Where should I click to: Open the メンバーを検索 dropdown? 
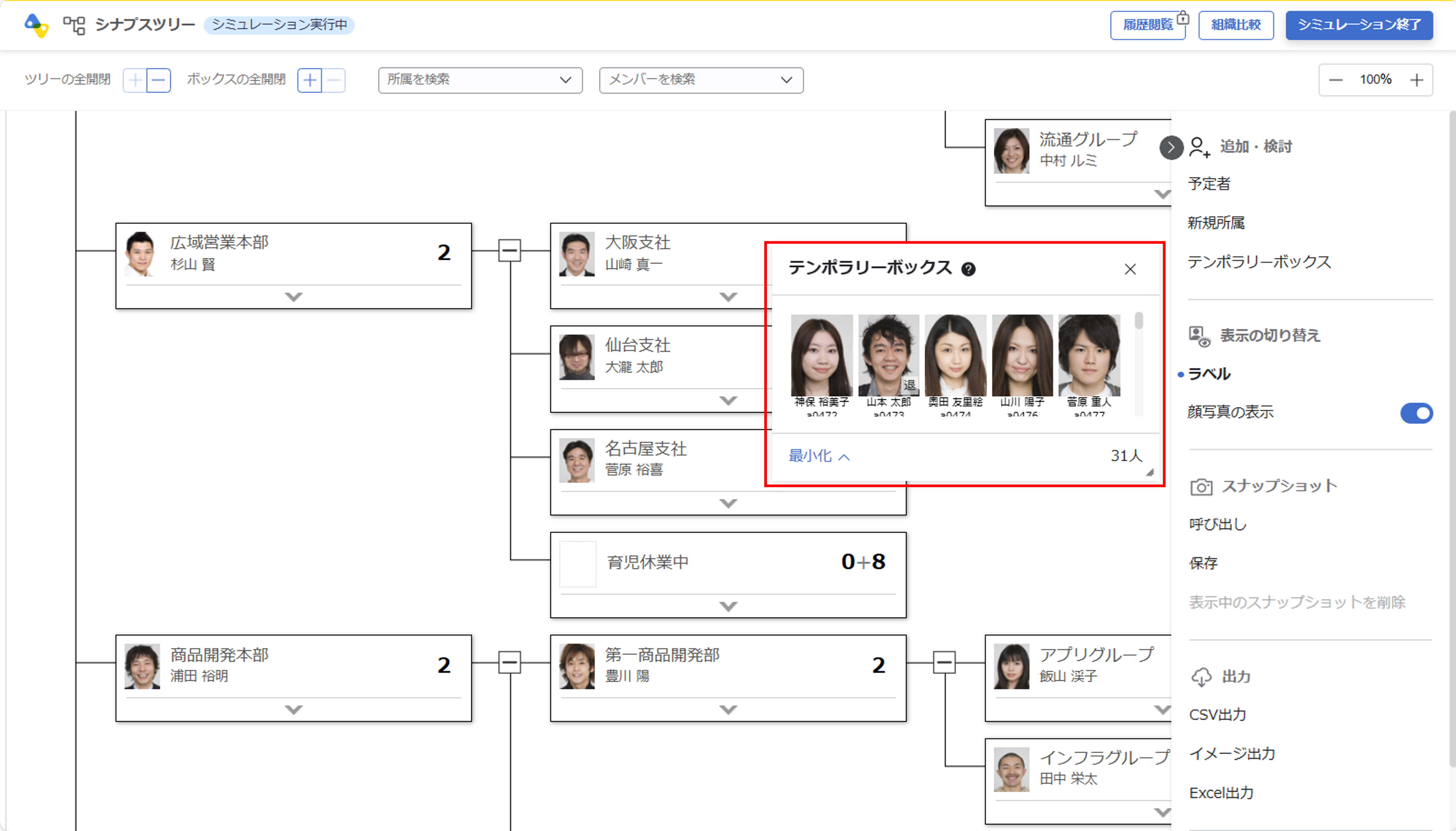[701, 80]
